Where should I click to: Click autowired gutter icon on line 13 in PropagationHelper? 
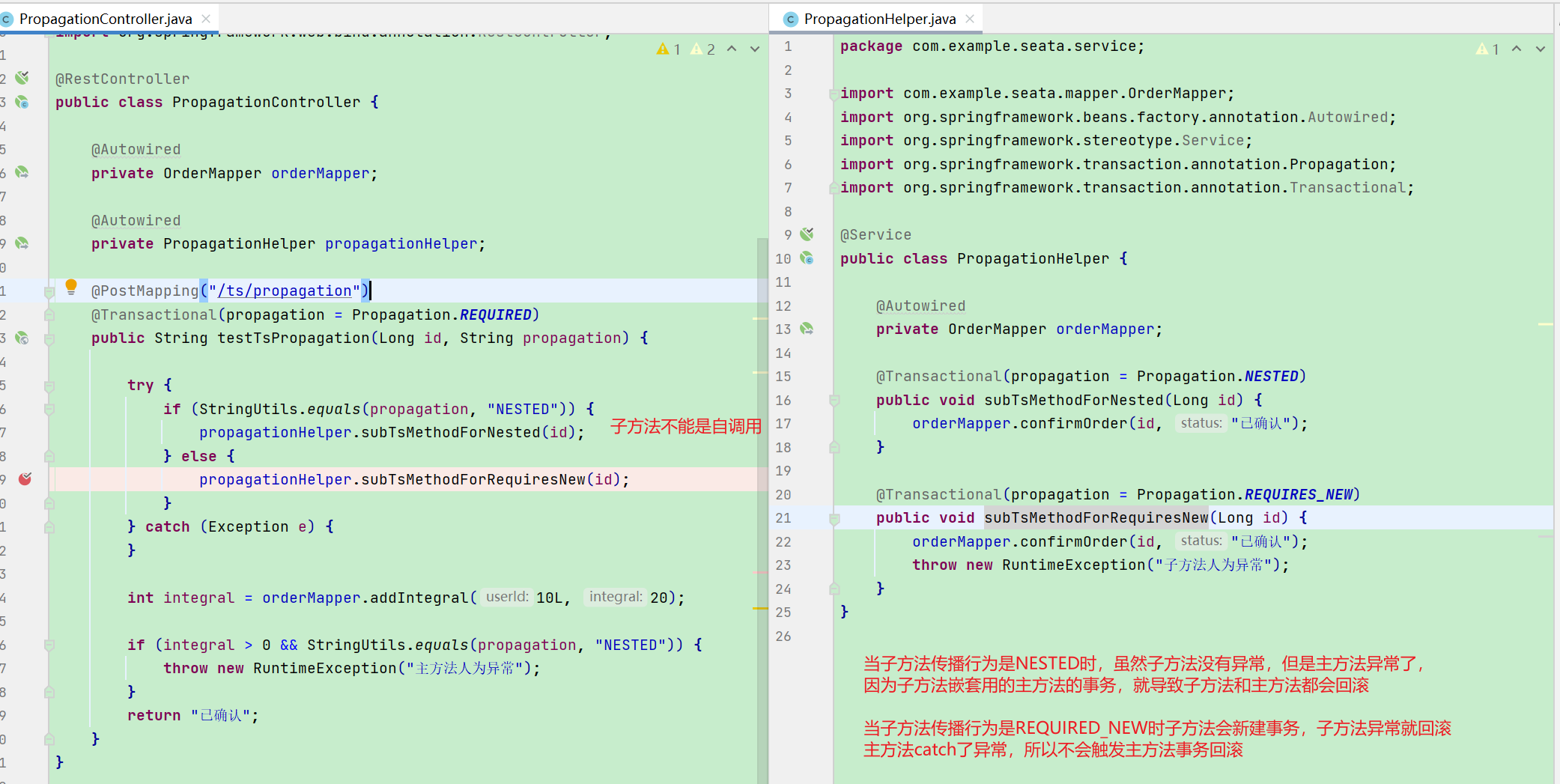[x=807, y=329]
